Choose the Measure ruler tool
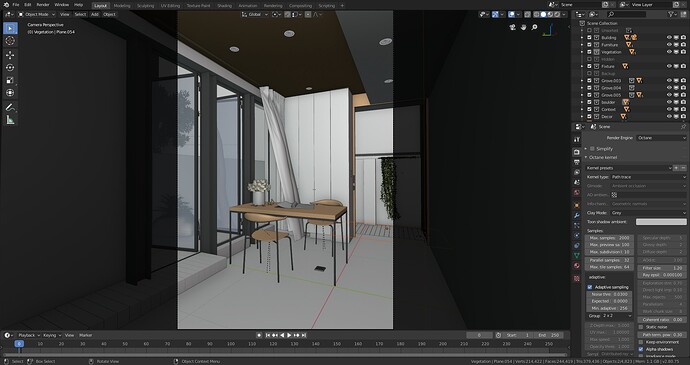Screen dimensions: 690x365 (x=11, y=120)
